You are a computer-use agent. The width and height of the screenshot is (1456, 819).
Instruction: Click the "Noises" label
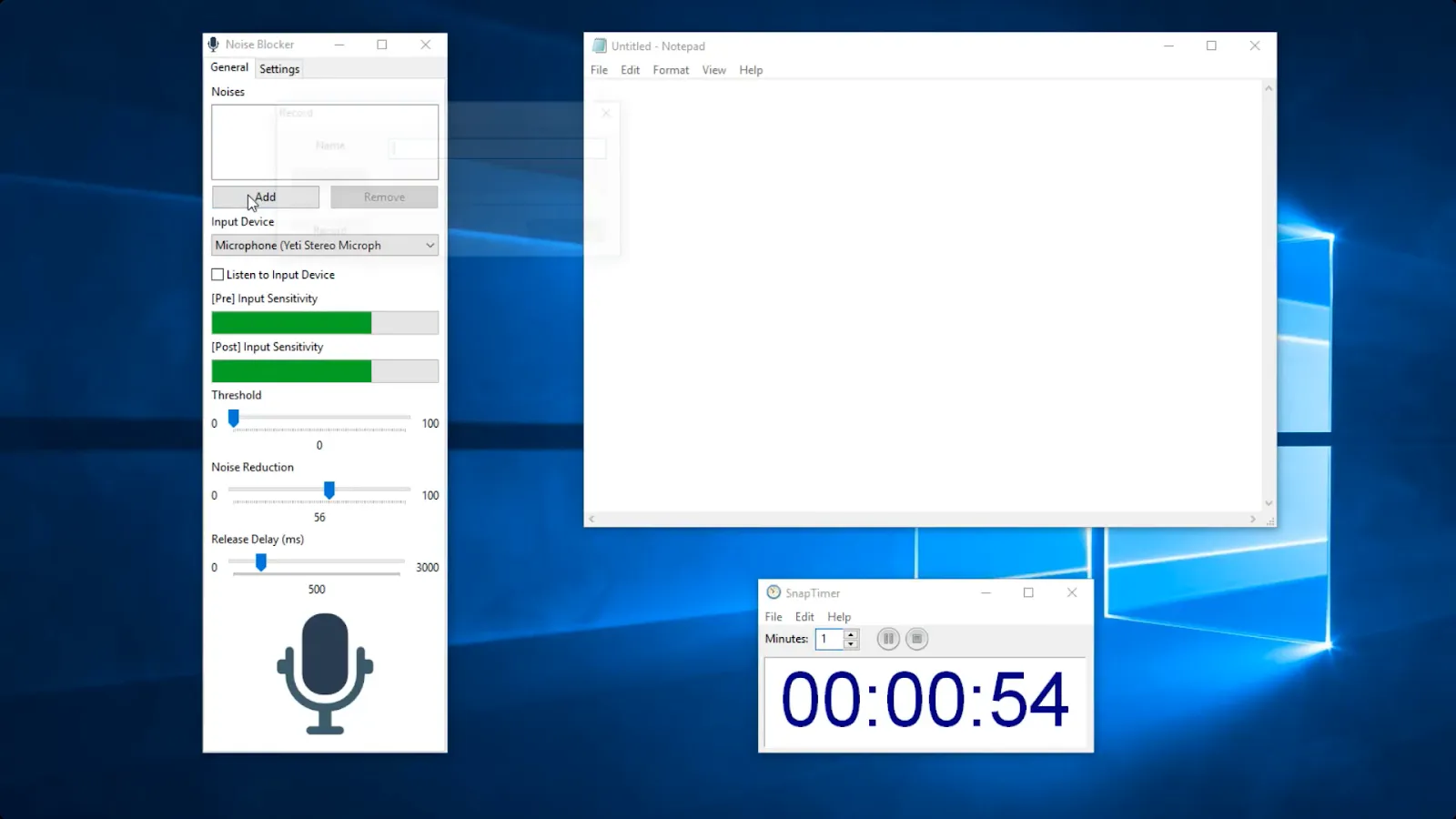click(x=227, y=92)
